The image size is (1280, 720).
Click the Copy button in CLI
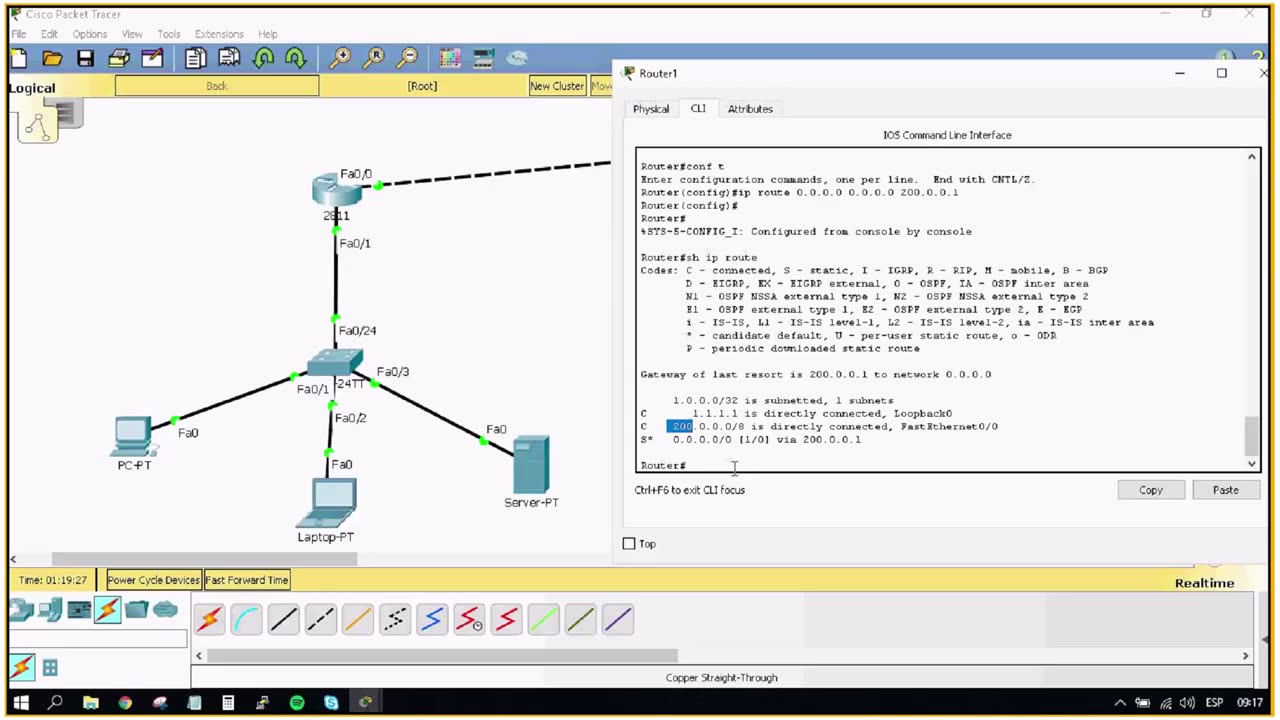[1151, 490]
